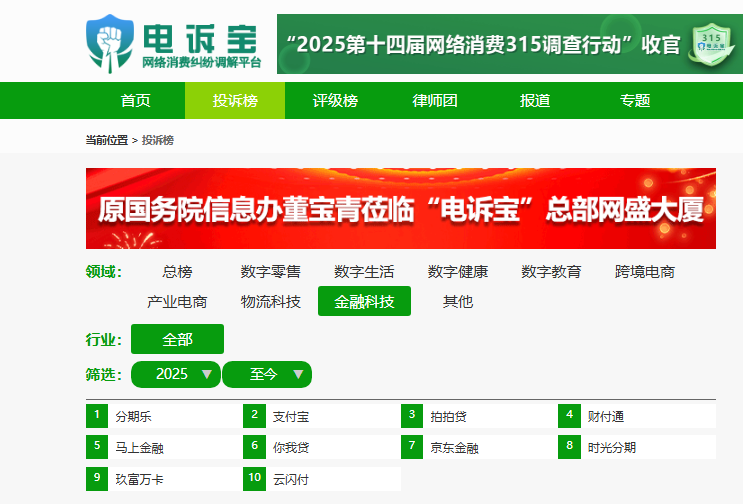Screen dimensions: 743x504
Task: Open rank 10 entry 云闪付
Action: click(x=322, y=479)
